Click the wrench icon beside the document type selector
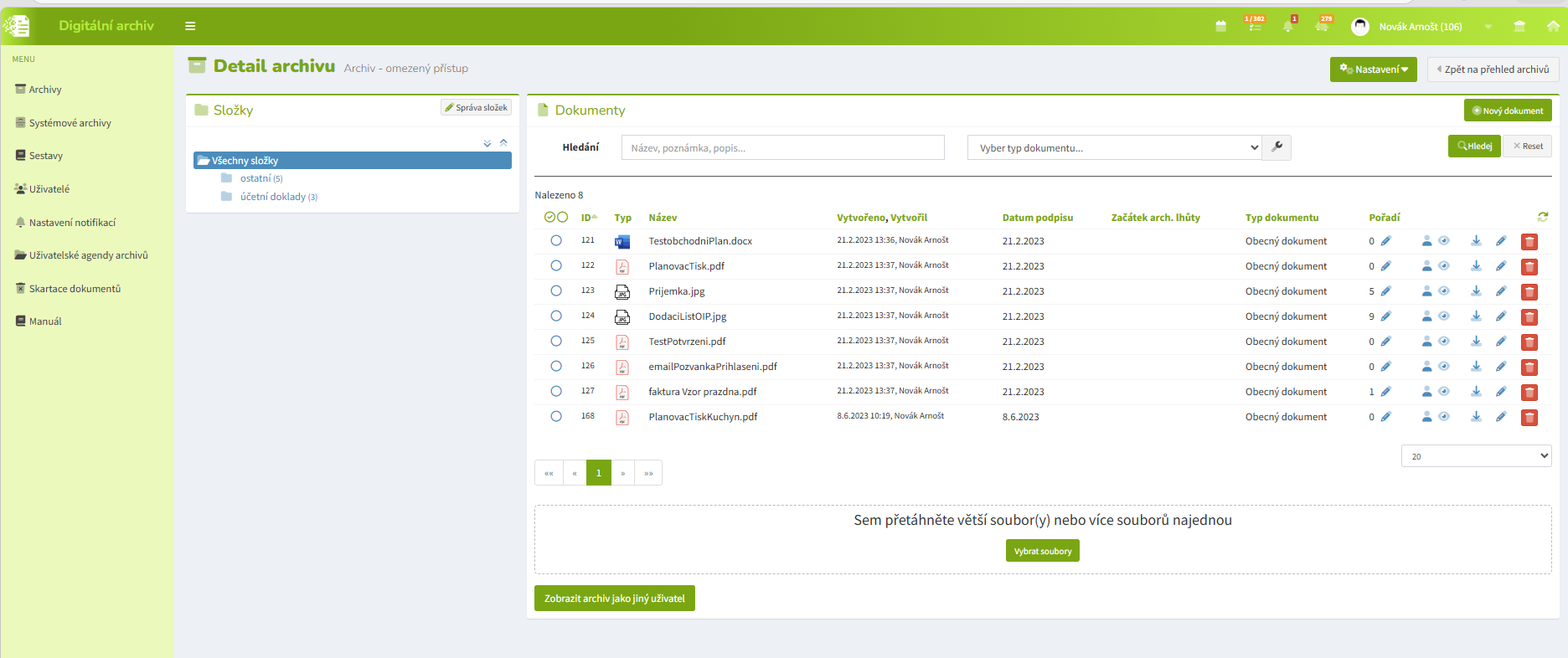Viewport: 1568px width, 658px height. [x=1277, y=147]
